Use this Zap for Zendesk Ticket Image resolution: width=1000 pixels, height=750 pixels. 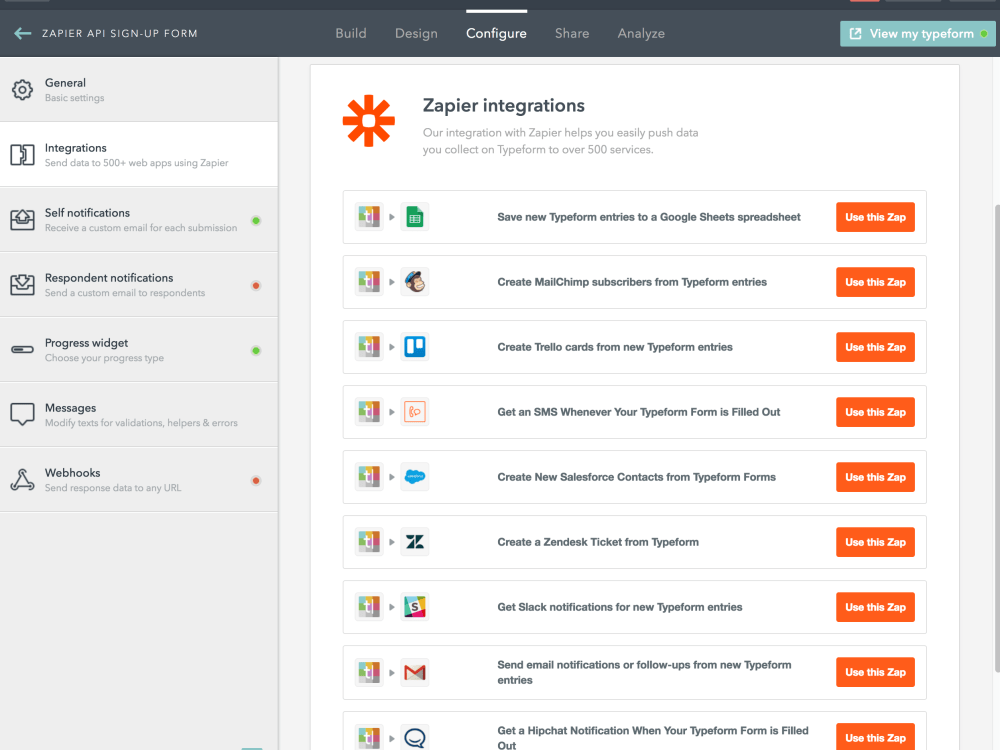tap(875, 542)
